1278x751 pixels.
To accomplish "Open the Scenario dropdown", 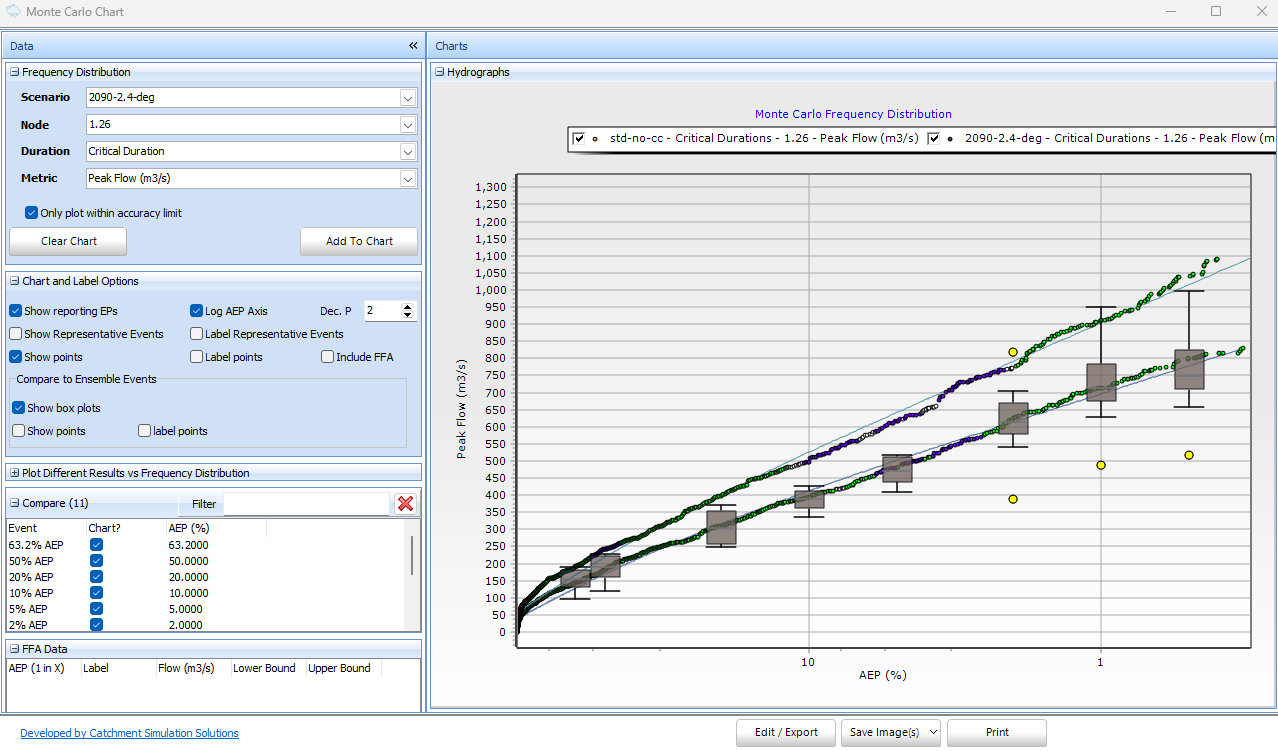I will (x=406, y=97).
